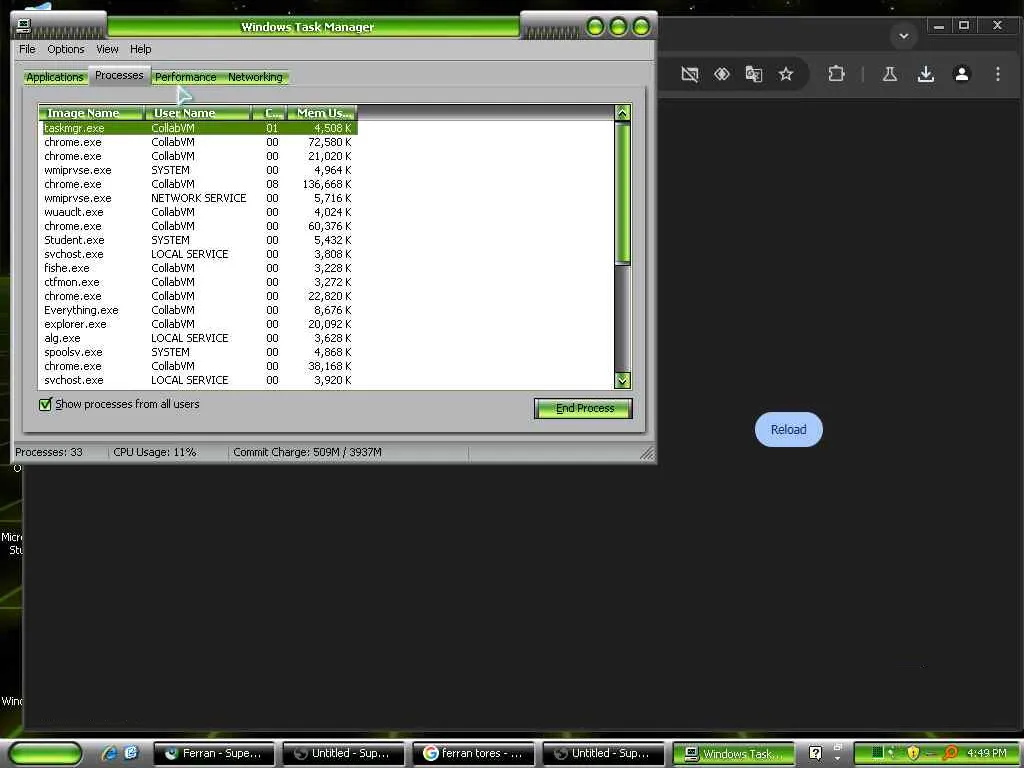The image size is (1024, 768).
Task: Select chrome.exe using 136,668 K
Action: (x=198, y=184)
